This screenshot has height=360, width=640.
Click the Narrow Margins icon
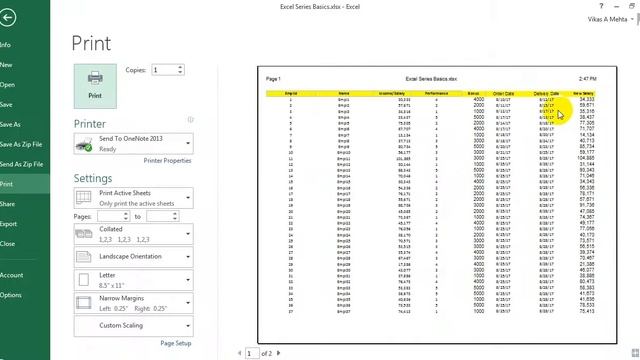84,303
